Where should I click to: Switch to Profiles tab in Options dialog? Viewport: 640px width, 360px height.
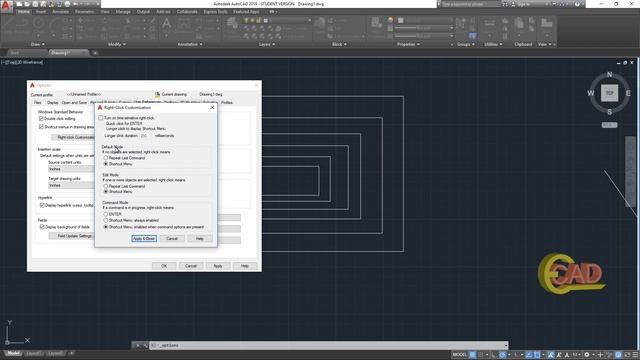[x=227, y=102]
